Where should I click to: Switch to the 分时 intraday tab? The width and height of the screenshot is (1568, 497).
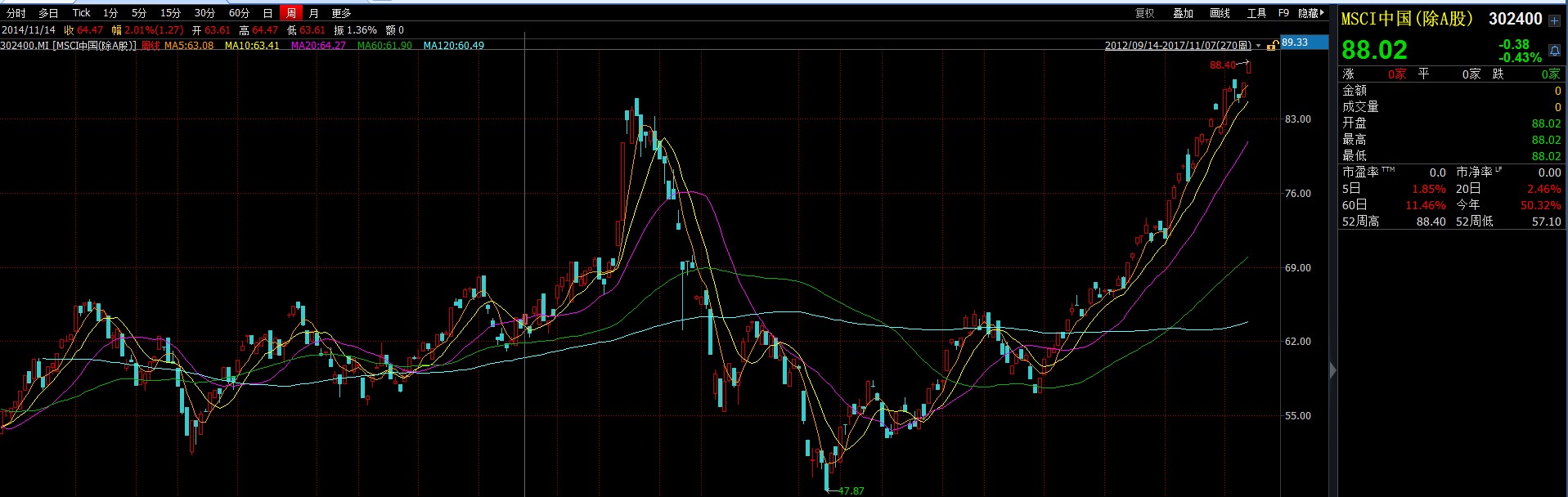(x=16, y=13)
